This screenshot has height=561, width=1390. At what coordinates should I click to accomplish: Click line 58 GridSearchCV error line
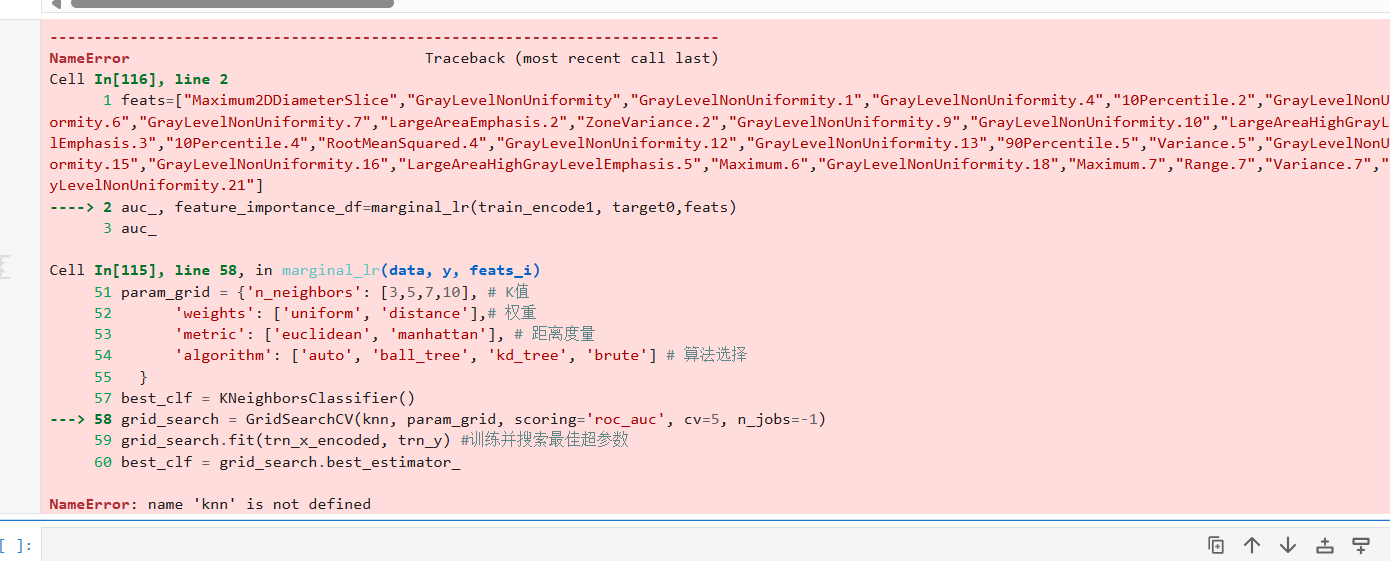pos(474,419)
